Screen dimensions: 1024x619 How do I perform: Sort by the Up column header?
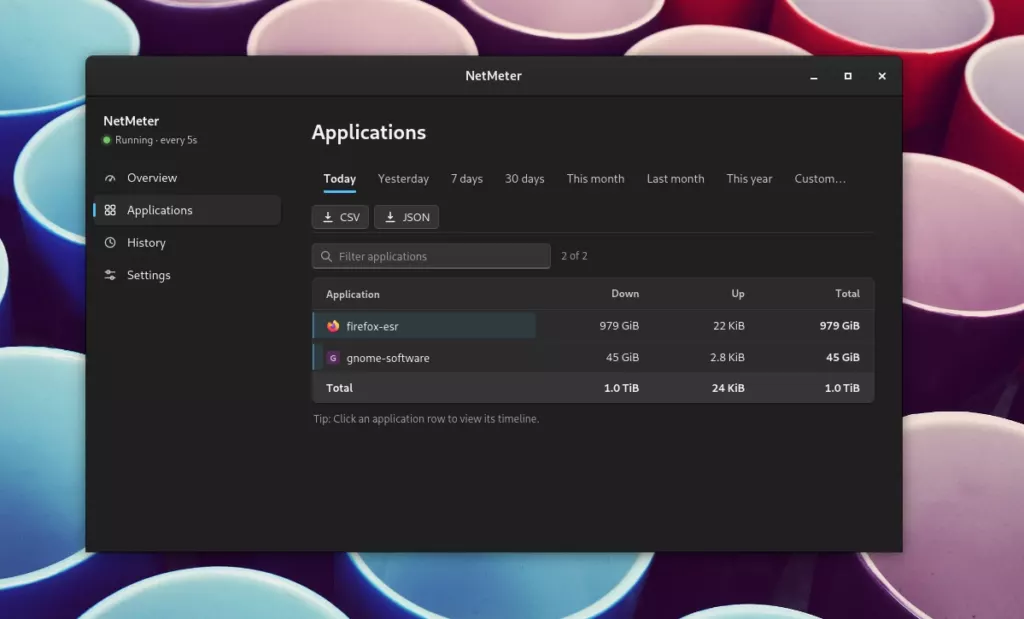[738, 294]
